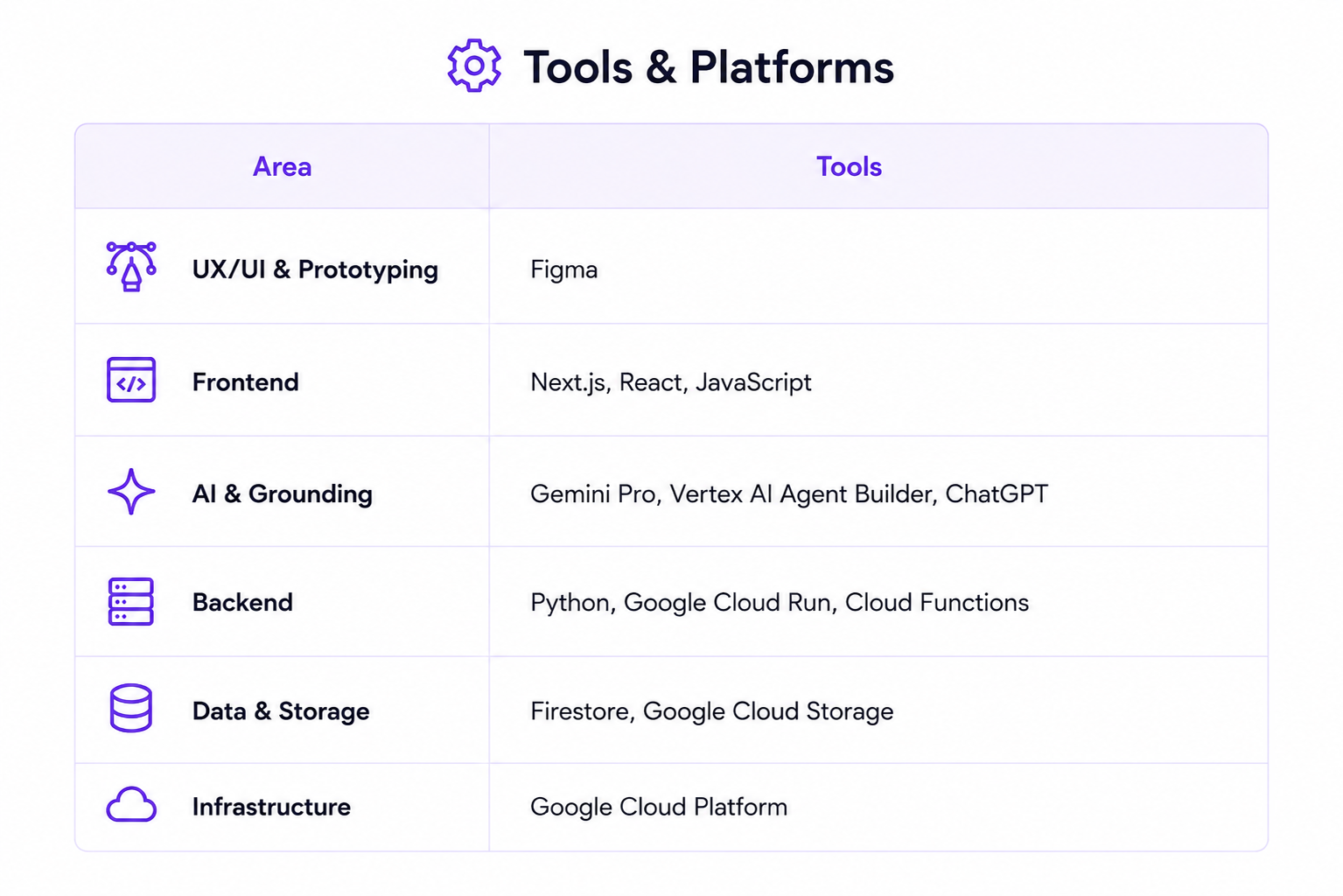Select the UX/UI & Prototyping label

coord(315,269)
